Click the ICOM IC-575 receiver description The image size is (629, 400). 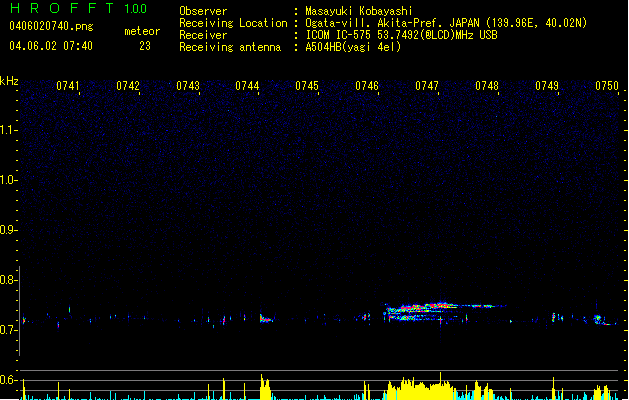401,35
